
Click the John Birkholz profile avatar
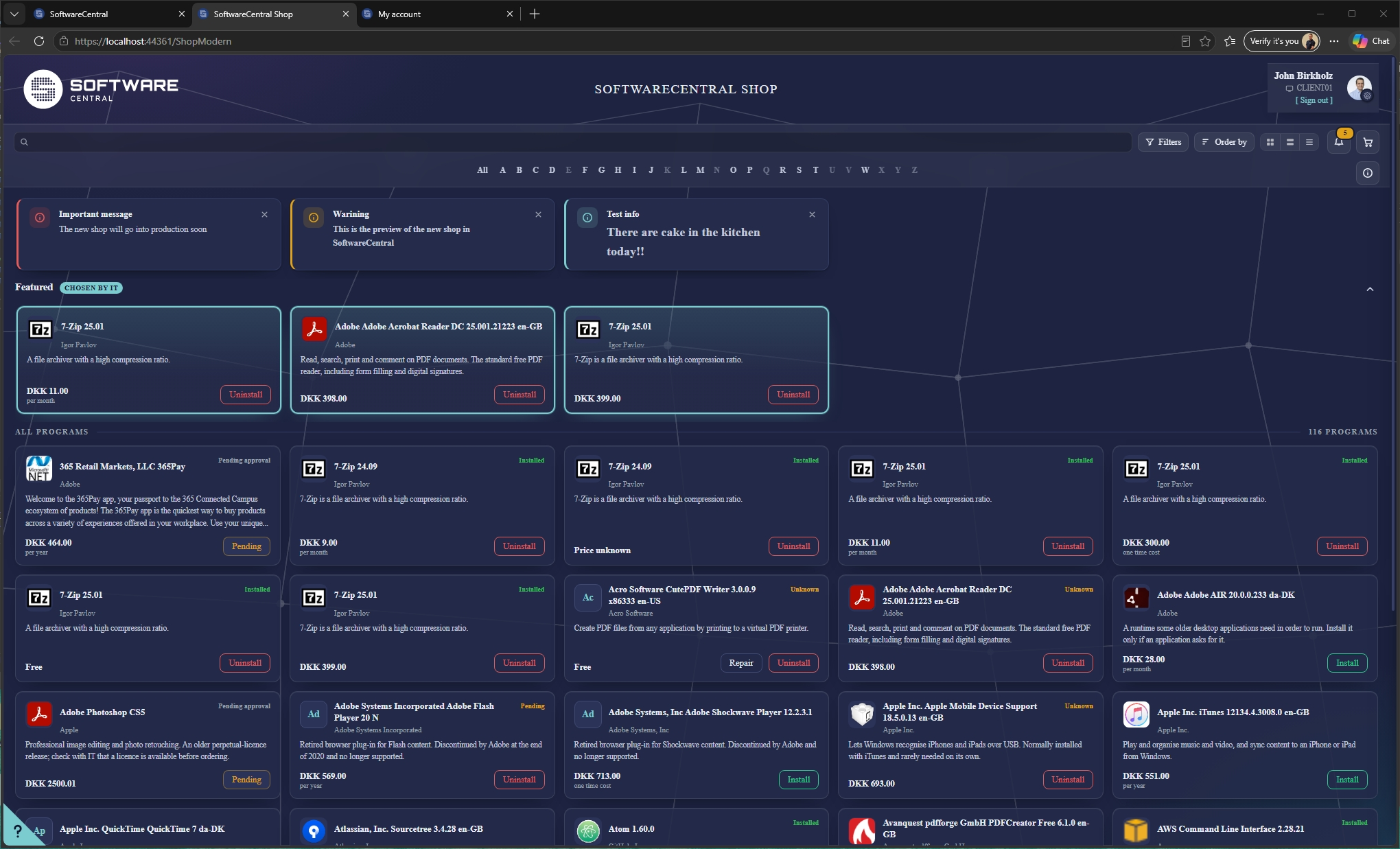1359,88
